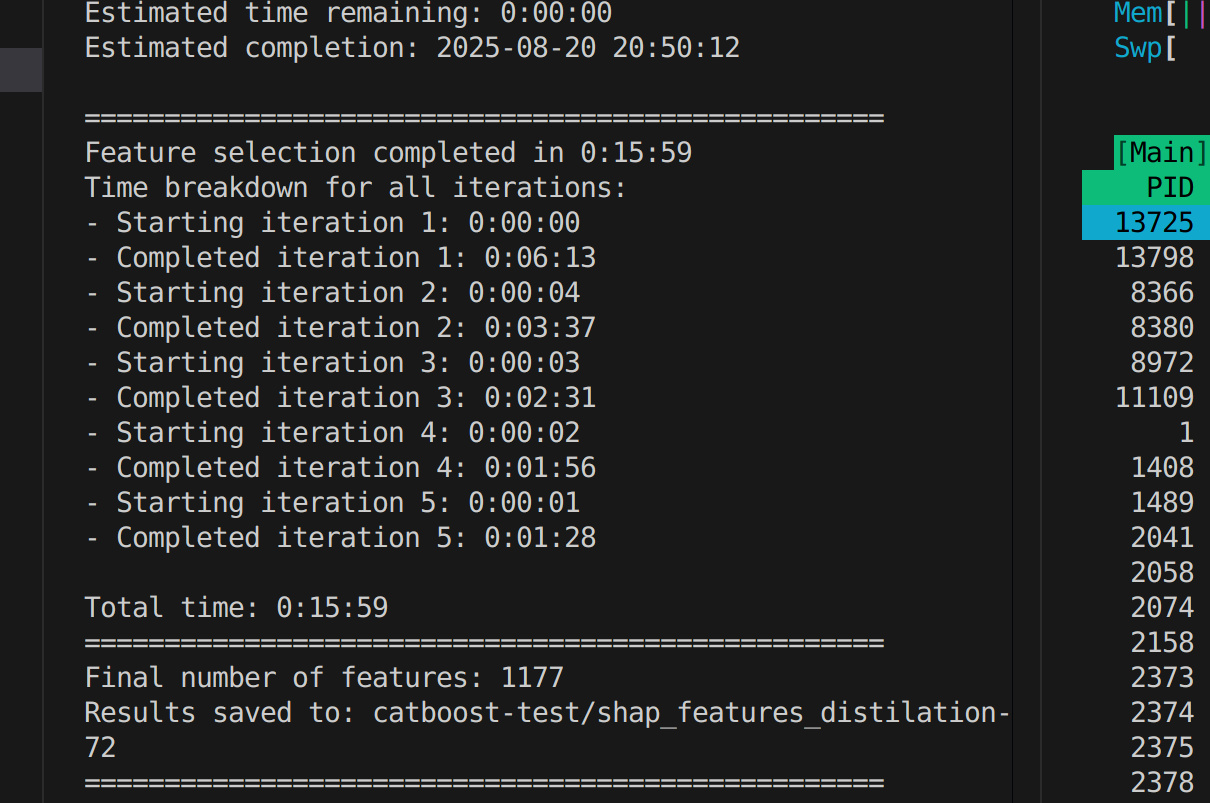Screen dimensions: 1210x803
Task: Select process row with PID 1408
Action: tap(1162, 468)
